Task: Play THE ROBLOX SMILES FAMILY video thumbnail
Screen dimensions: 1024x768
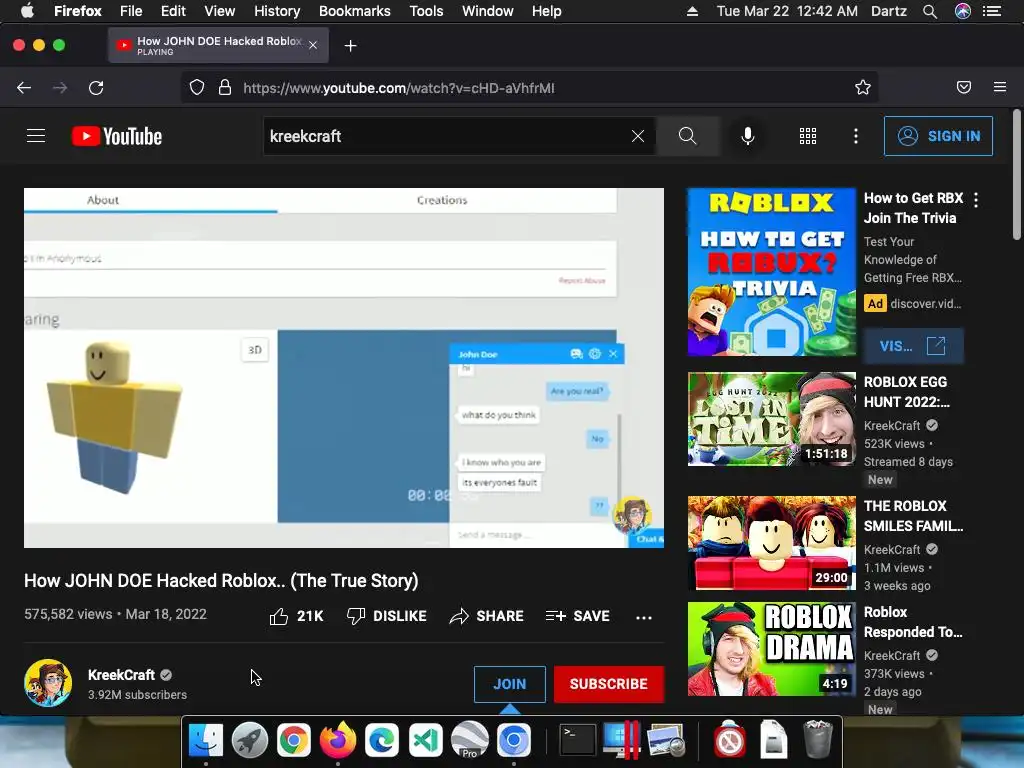Action: 772,543
